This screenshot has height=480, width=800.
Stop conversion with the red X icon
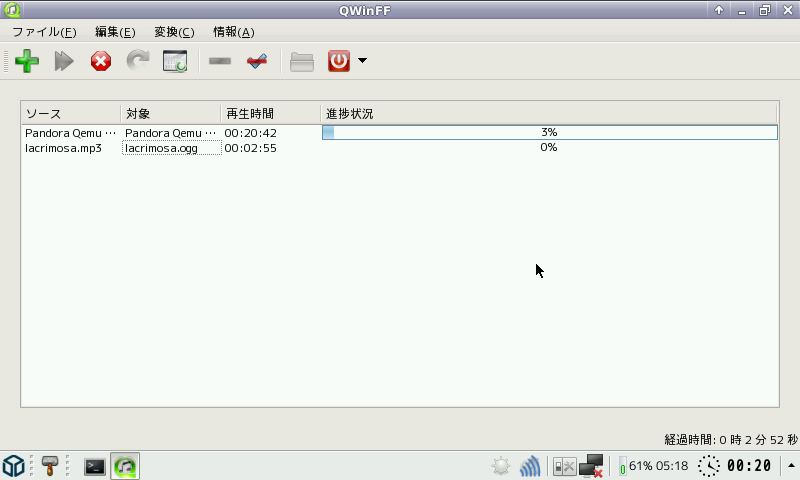pyautogui.click(x=101, y=61)
